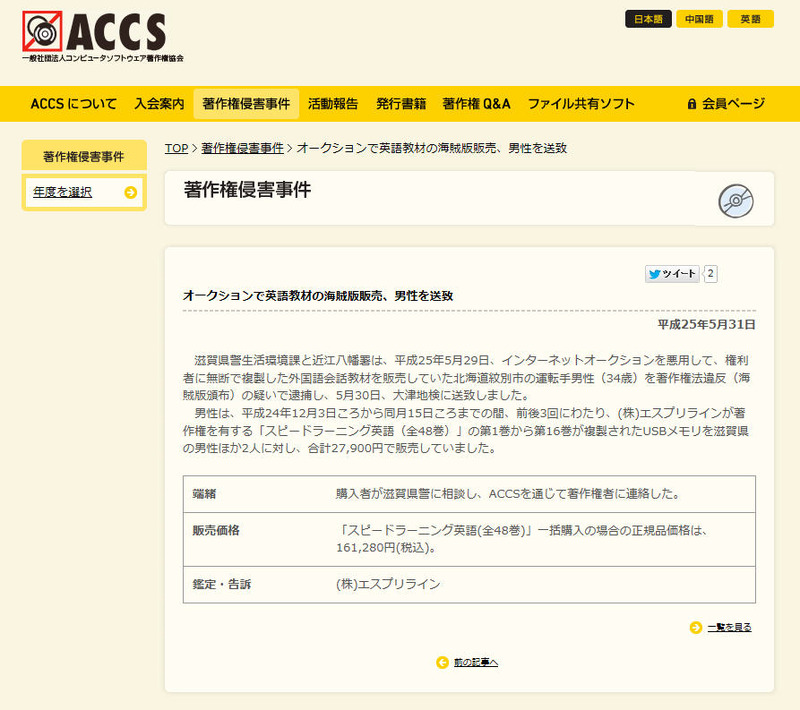Click the lock icon beside 会員ページ
Viewport: 800px width, 710px height.
pyautogui.click(x=691, y=104)
